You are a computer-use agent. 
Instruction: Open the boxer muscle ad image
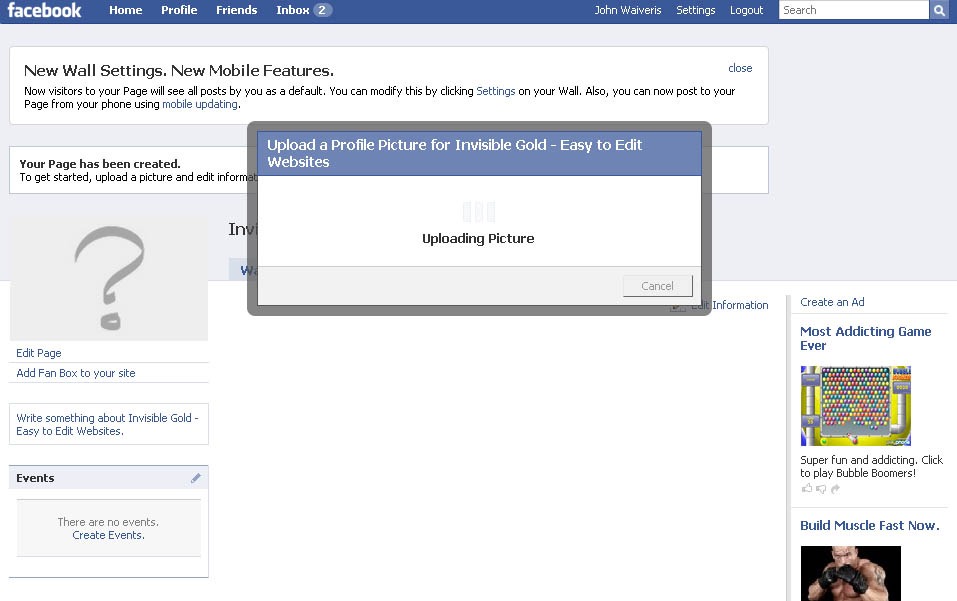point(851,574)
